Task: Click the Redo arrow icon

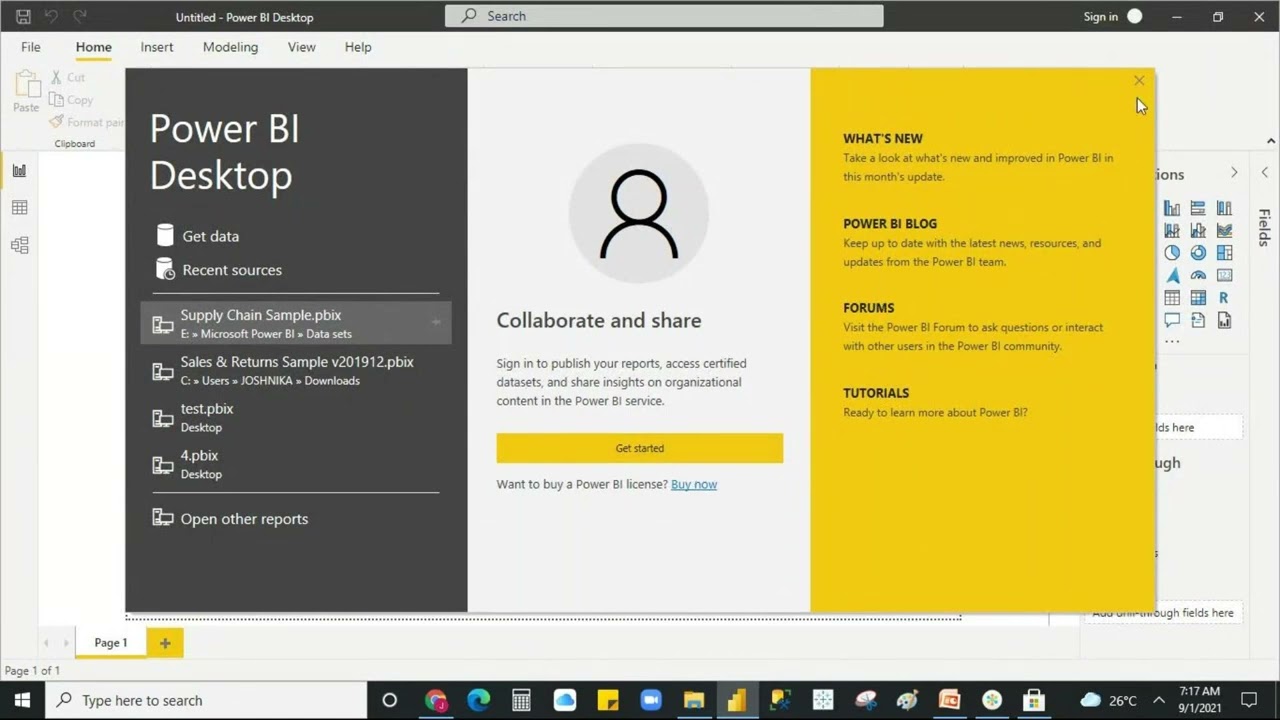Action: [80, 16]
